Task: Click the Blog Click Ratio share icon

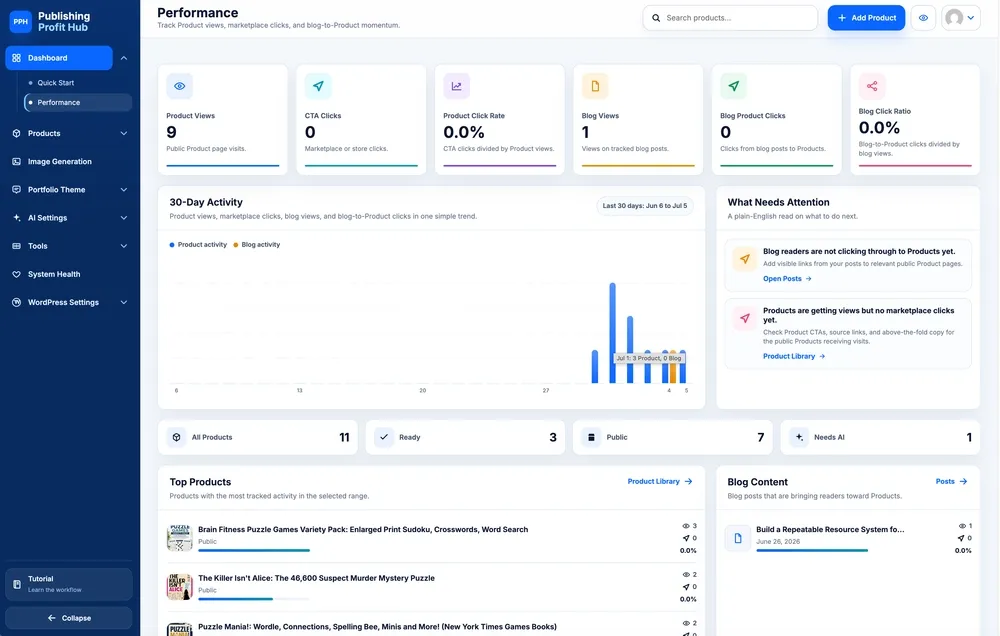Action: pos(872,86)
